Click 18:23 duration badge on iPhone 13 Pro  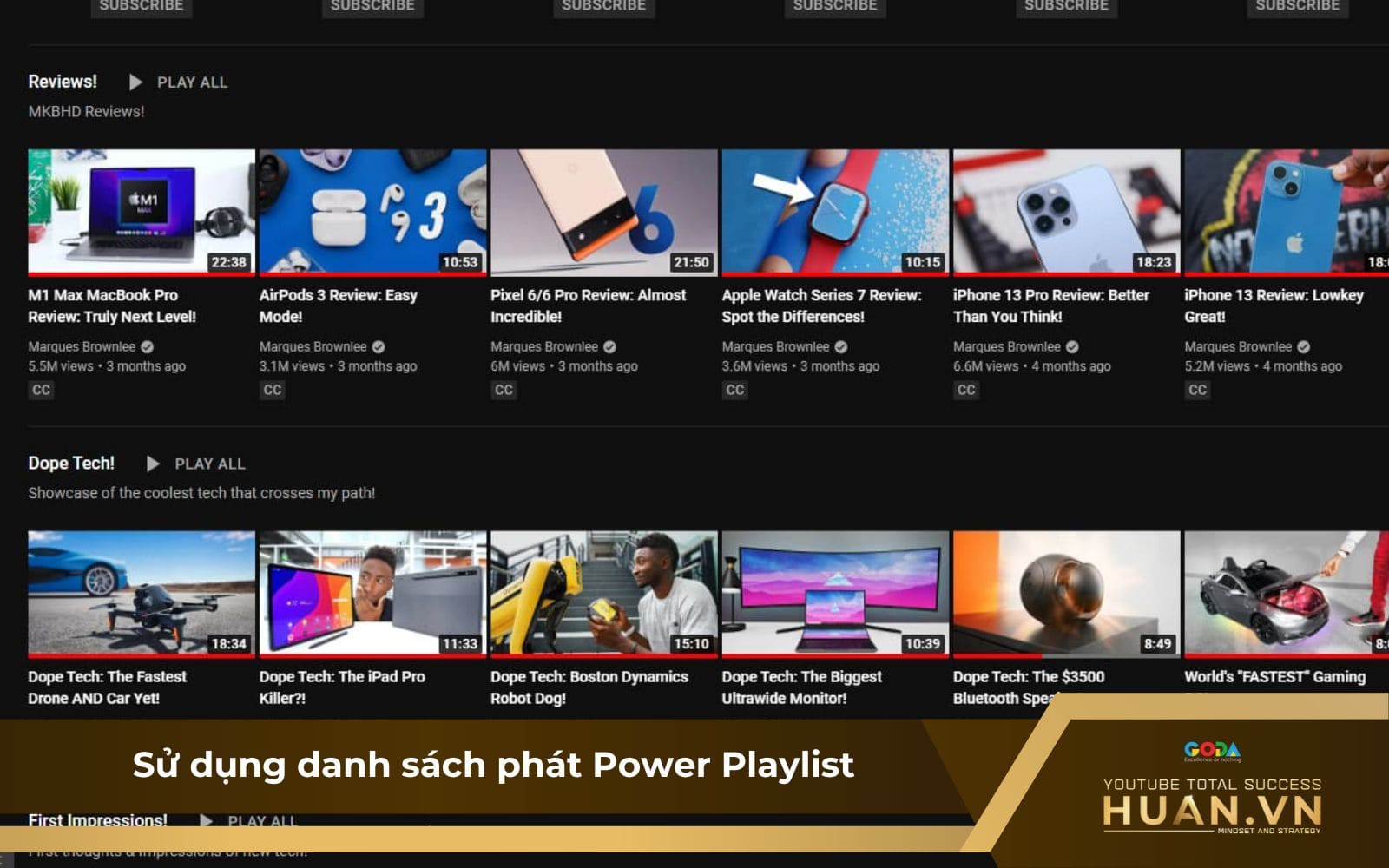[1155, 262]
